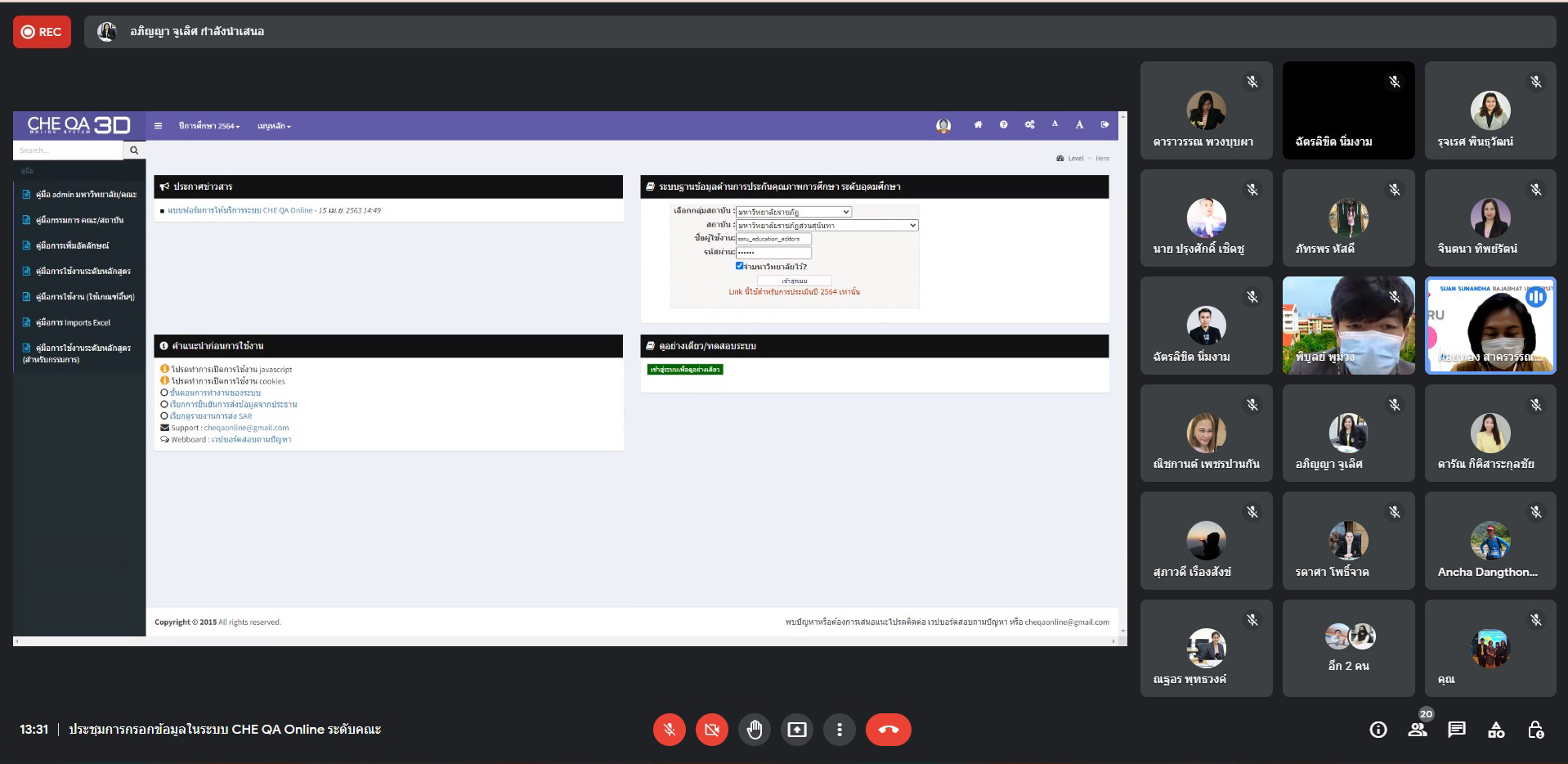1568x764 pixels.
Task: Click the present screen button
Action: pyautogui.click(x=796, y=730)
